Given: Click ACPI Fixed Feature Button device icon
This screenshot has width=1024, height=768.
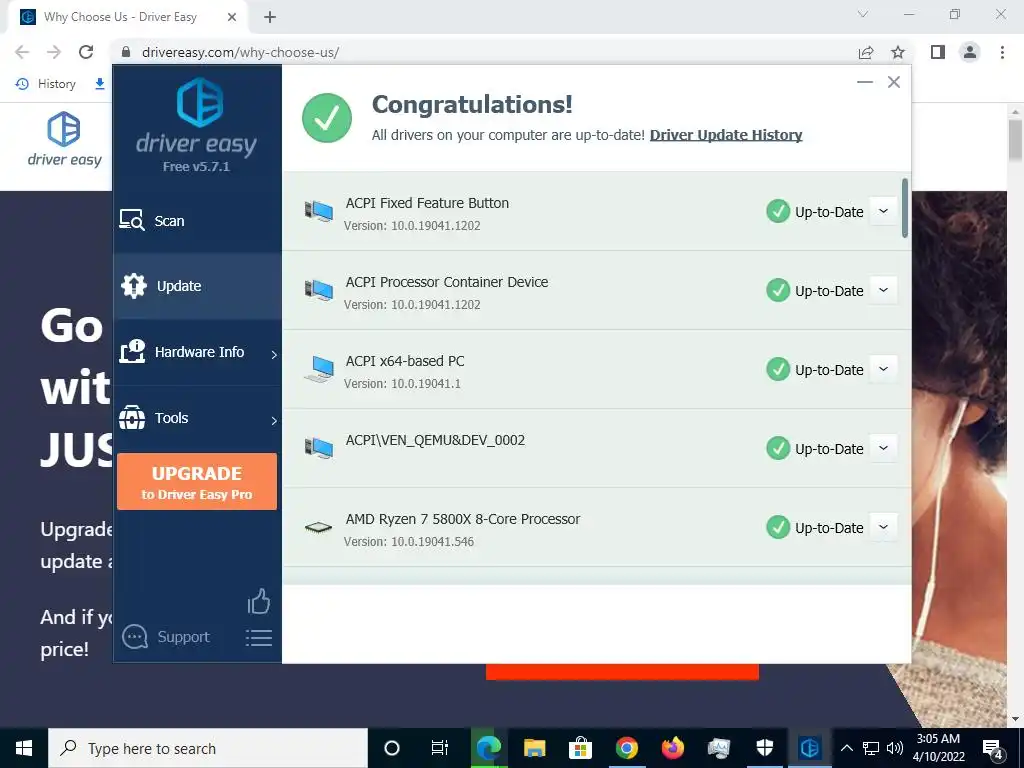Looking at the screenshot, I should (x=319, y=211).
